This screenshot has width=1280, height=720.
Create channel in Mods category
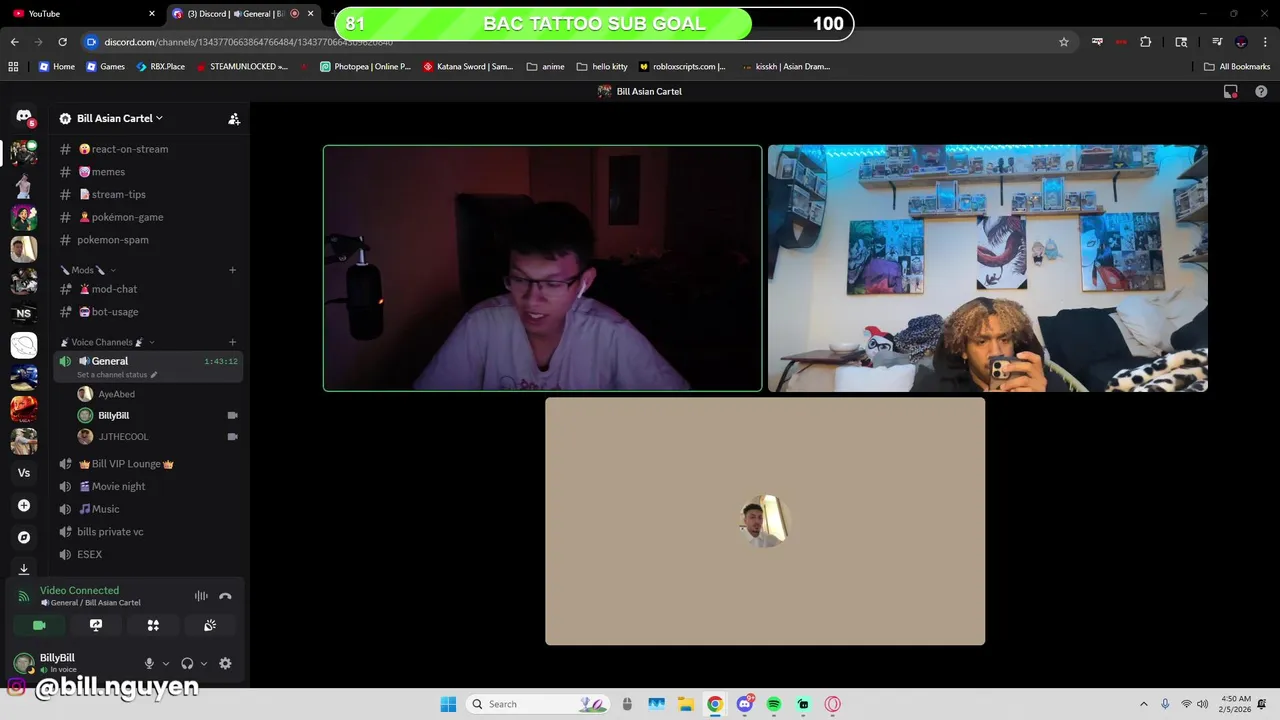[233, 270]
